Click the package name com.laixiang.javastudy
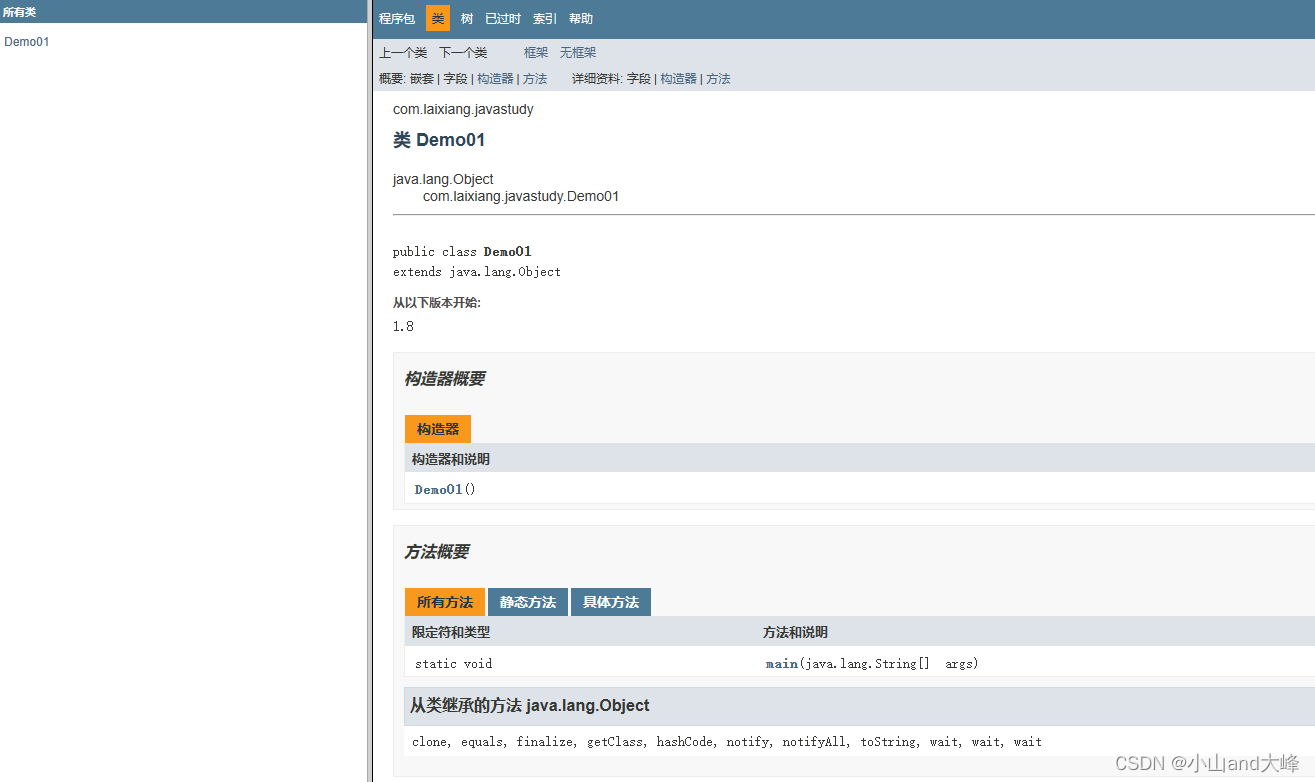 (463, 109)
